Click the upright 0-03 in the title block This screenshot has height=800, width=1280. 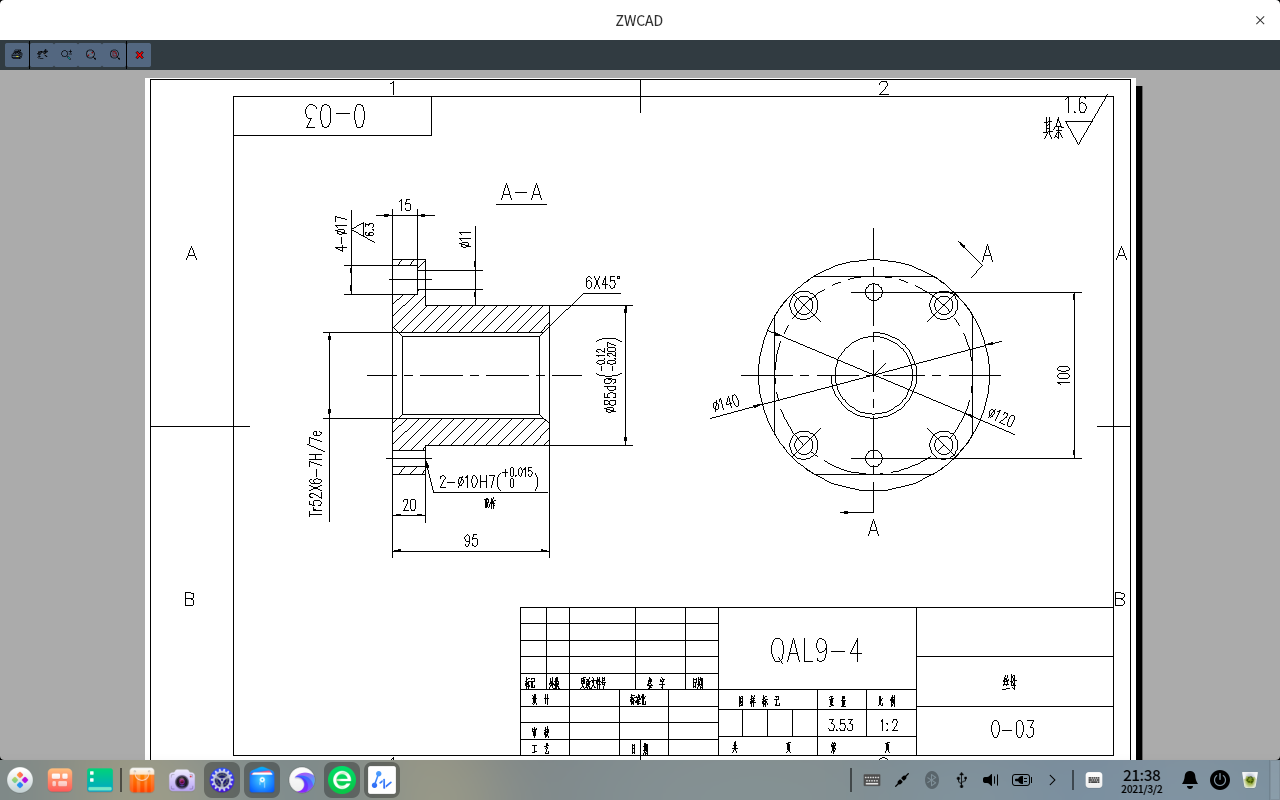click(x=1013, y=730)
